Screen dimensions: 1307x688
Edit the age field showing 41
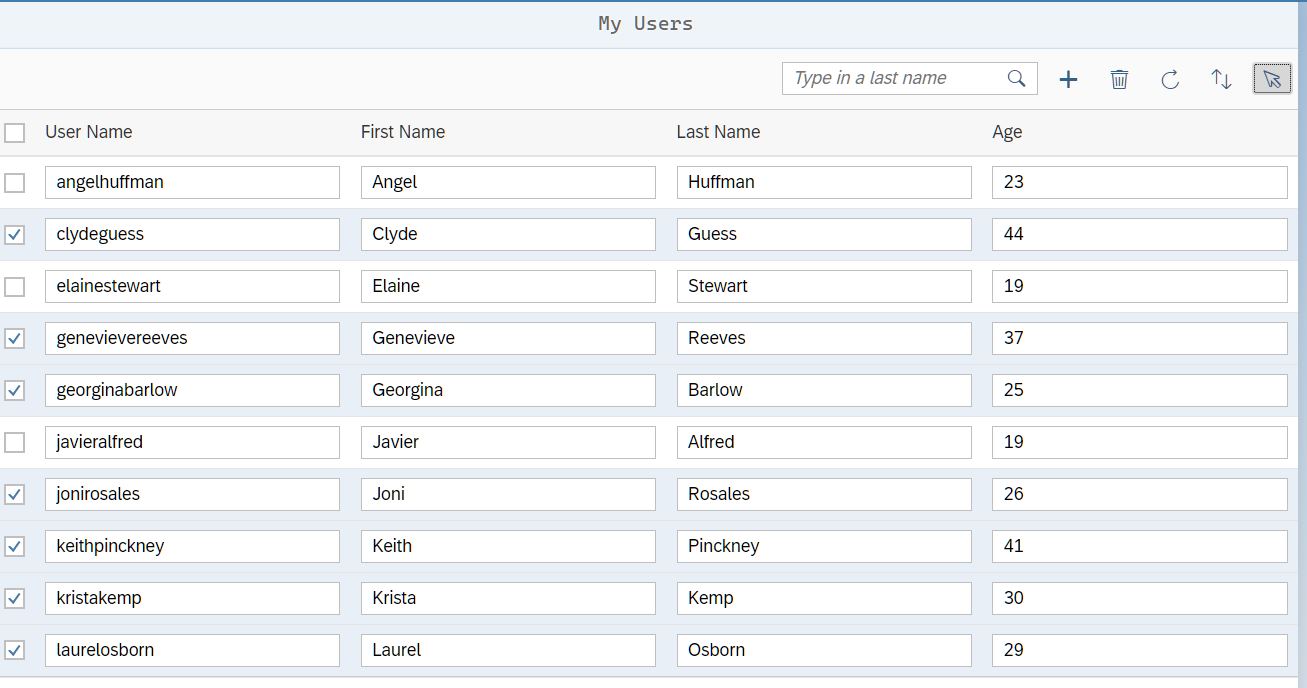tap(1140, 546)
